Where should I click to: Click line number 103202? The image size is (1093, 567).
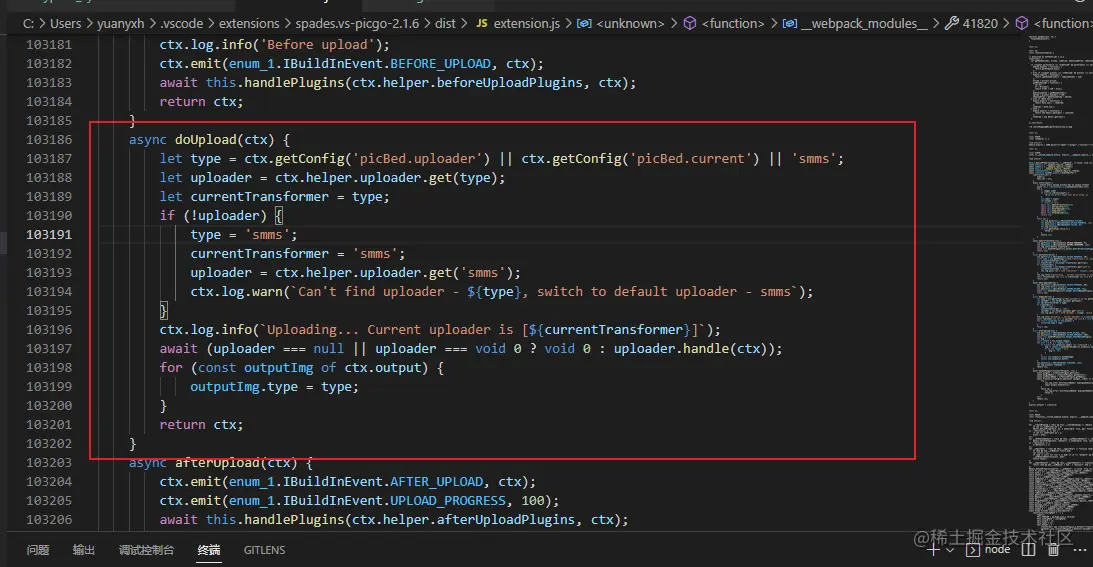coord(49,443)
